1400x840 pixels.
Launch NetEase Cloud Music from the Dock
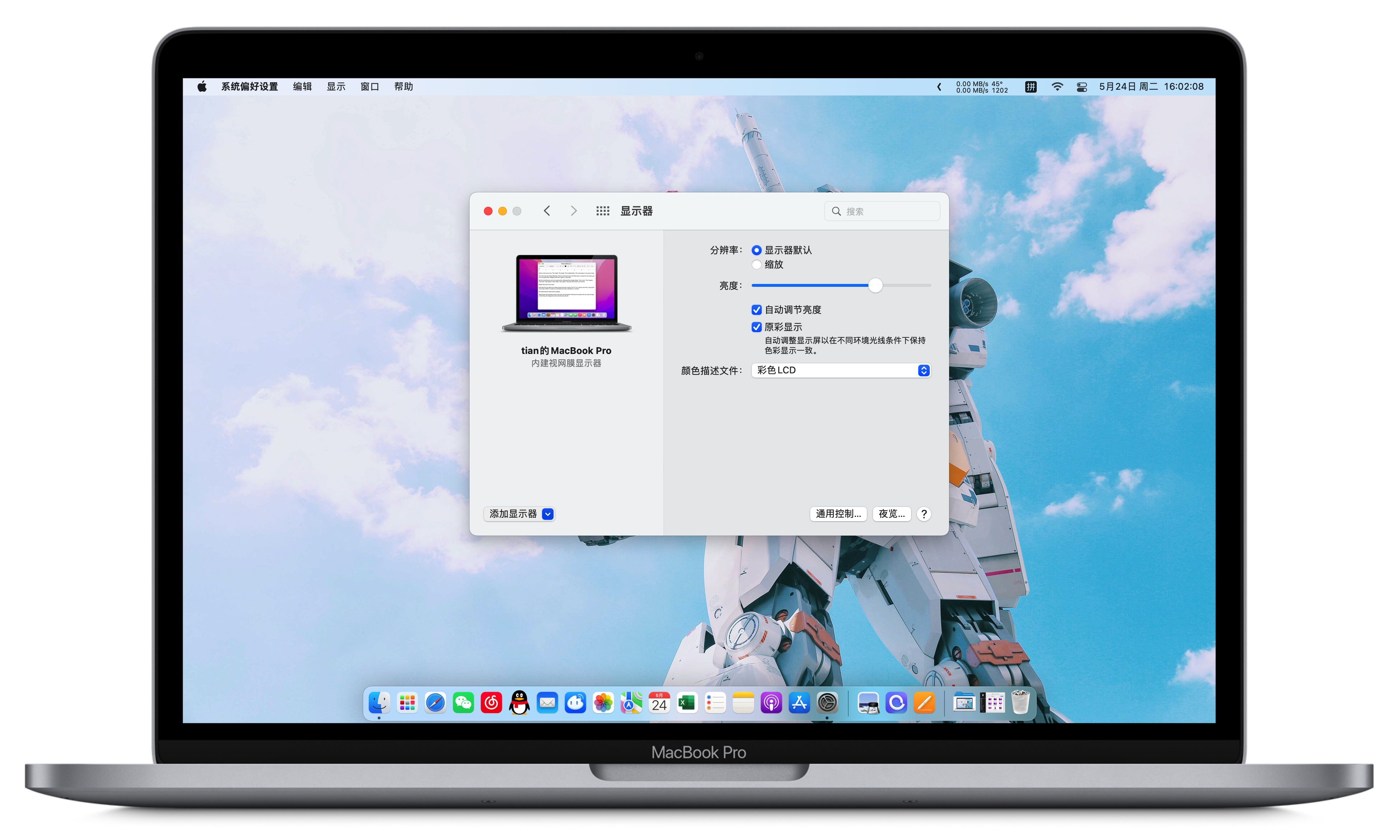click(491, 703)
